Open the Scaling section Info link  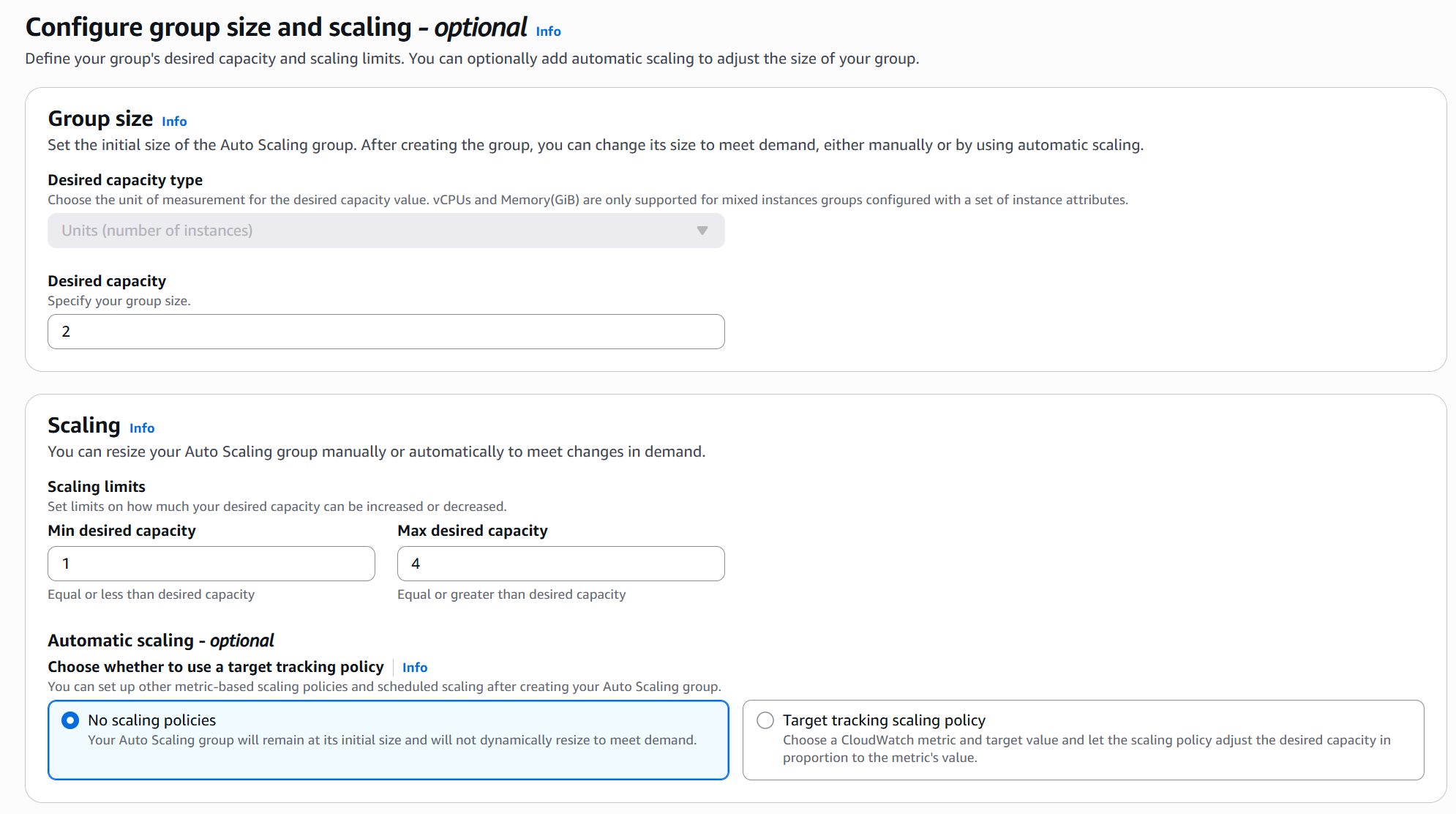point(142,428)
